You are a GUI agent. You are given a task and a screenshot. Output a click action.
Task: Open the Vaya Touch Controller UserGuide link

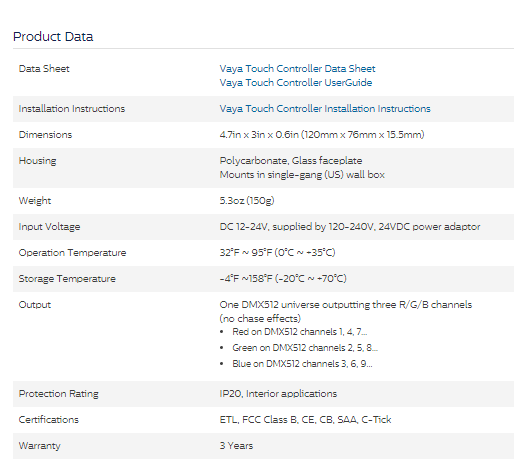pos(296,83)
